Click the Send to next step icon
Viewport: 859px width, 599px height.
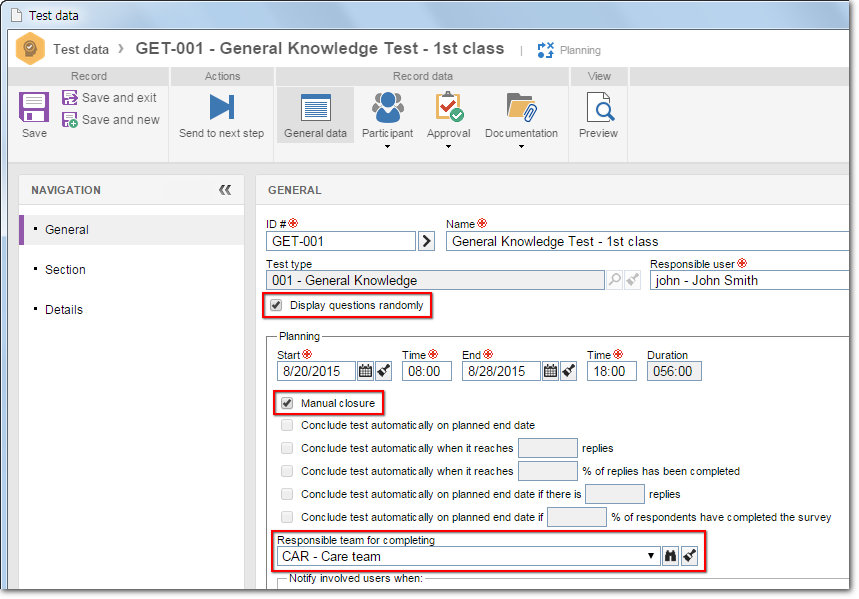tap(222, 106)
